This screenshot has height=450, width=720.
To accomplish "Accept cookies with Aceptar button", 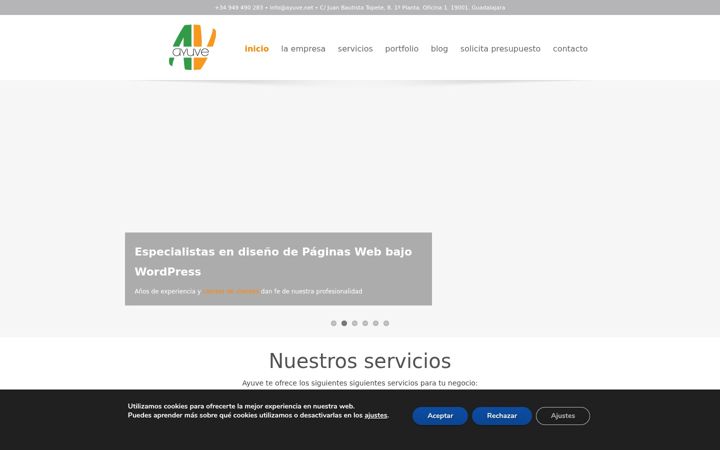I will click(440, 416).
